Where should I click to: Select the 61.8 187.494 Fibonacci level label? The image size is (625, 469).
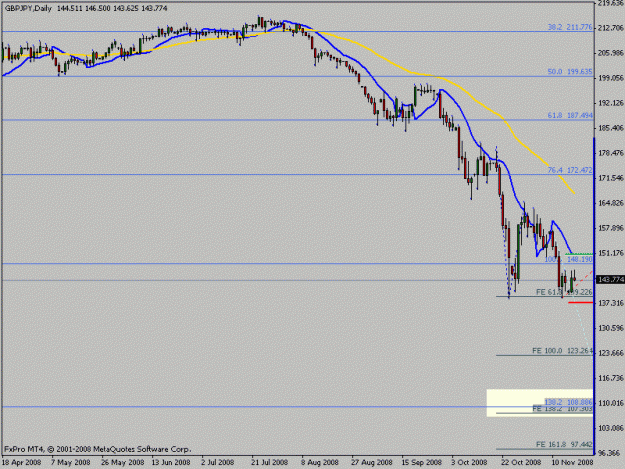pos(570,115)
